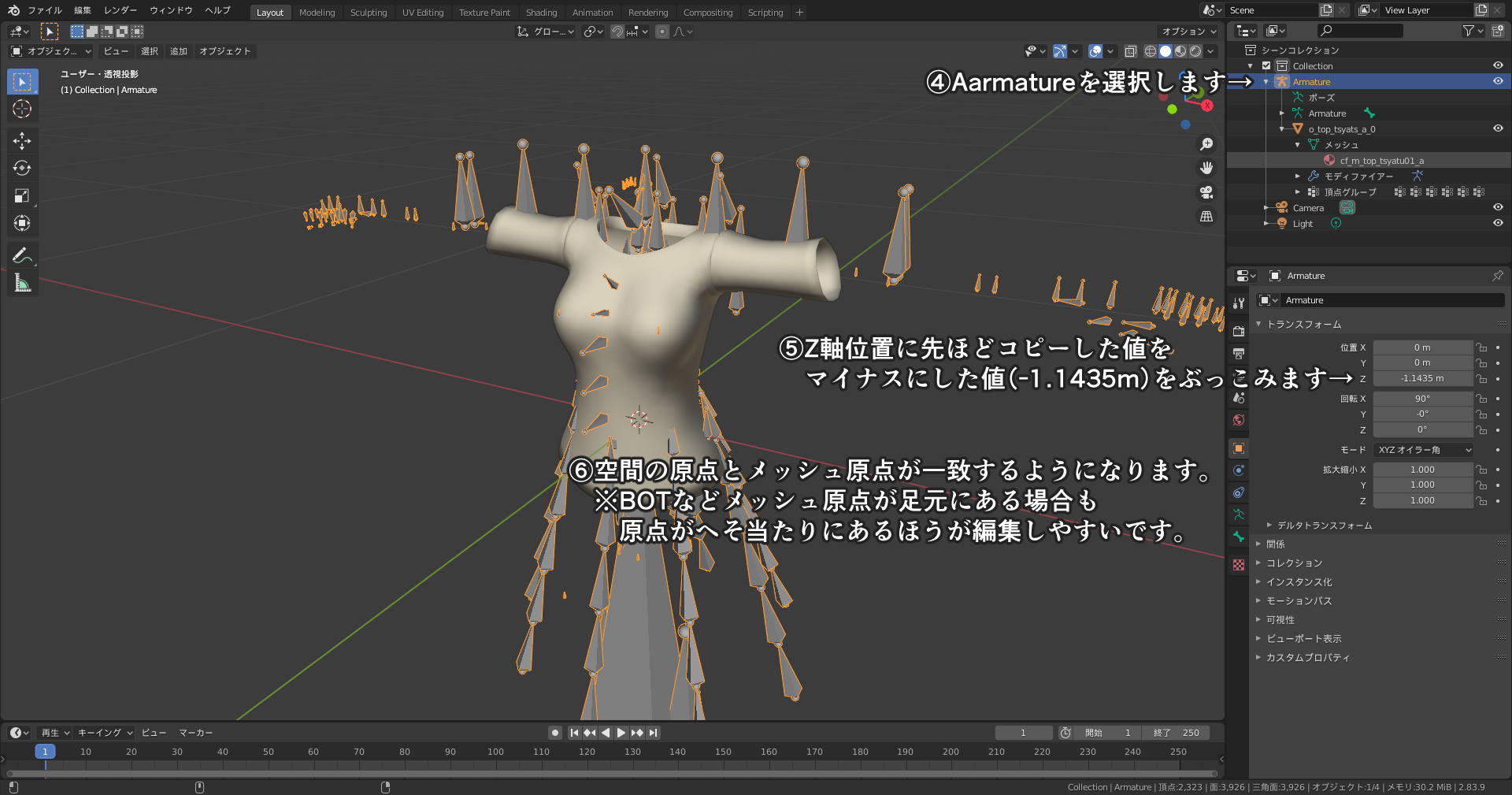Switch to the Modeling workspace tab
1512x795 pixels.
(x=317, y=13)
